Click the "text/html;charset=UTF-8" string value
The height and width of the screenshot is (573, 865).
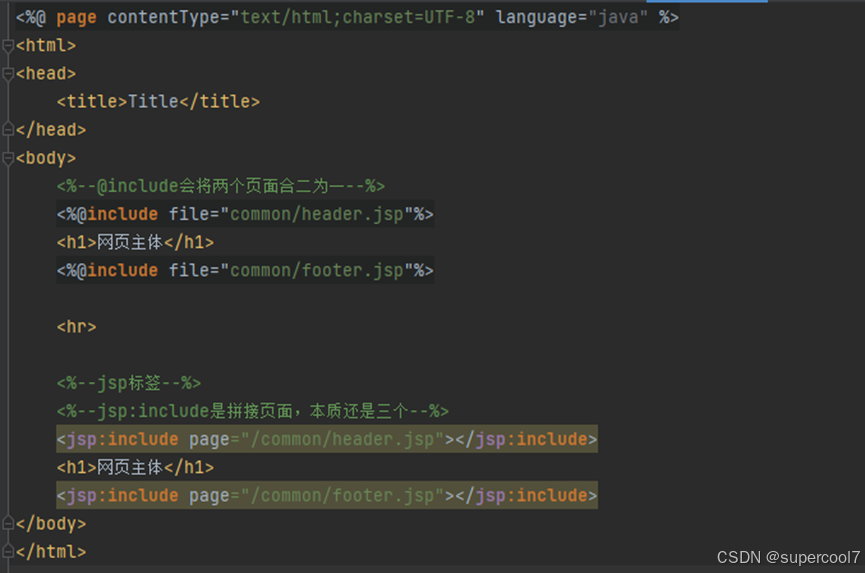click(x=357, y=18)
